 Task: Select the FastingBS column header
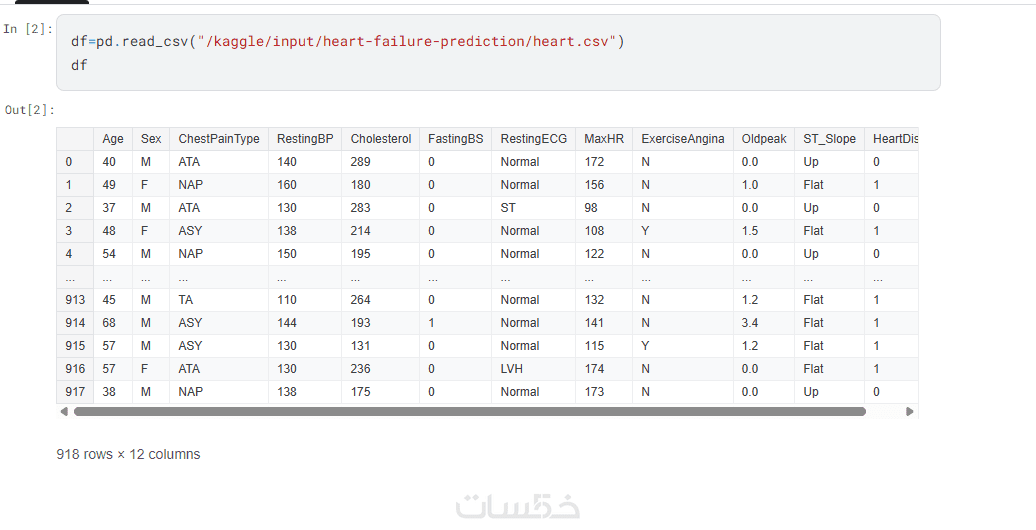click(x=455, y=139)
